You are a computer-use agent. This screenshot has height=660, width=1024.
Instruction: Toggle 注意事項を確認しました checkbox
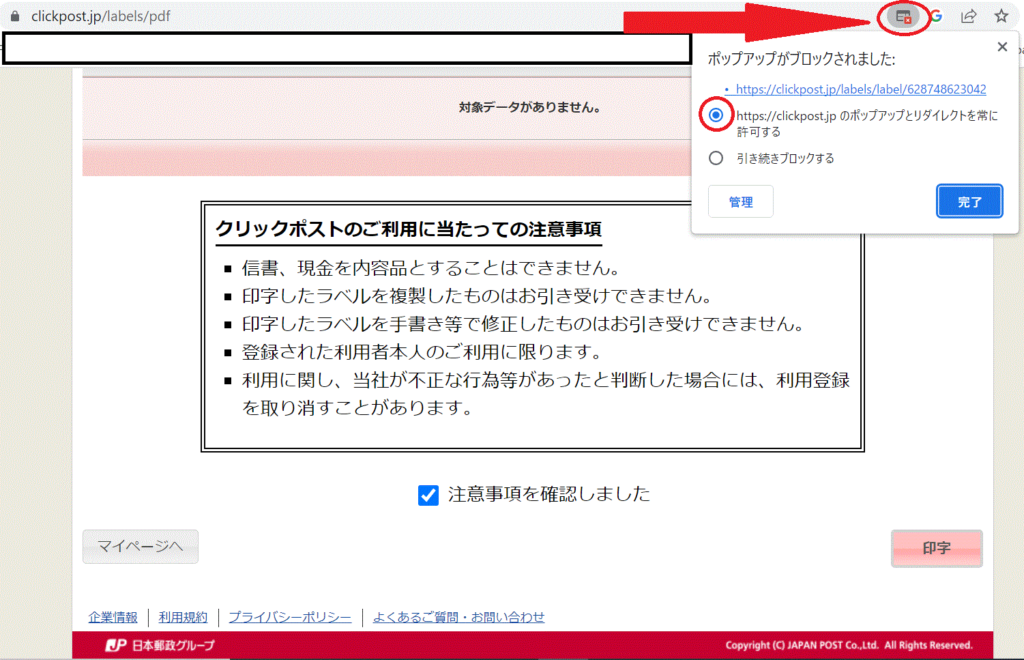(x=428, y=495)
